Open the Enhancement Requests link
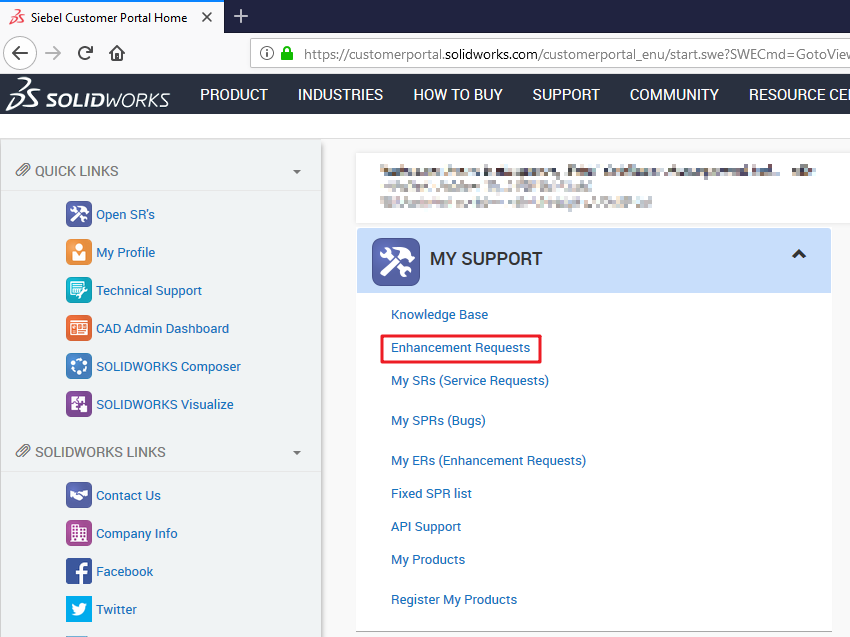Screen dimensions: 850x637 point(460,348)
